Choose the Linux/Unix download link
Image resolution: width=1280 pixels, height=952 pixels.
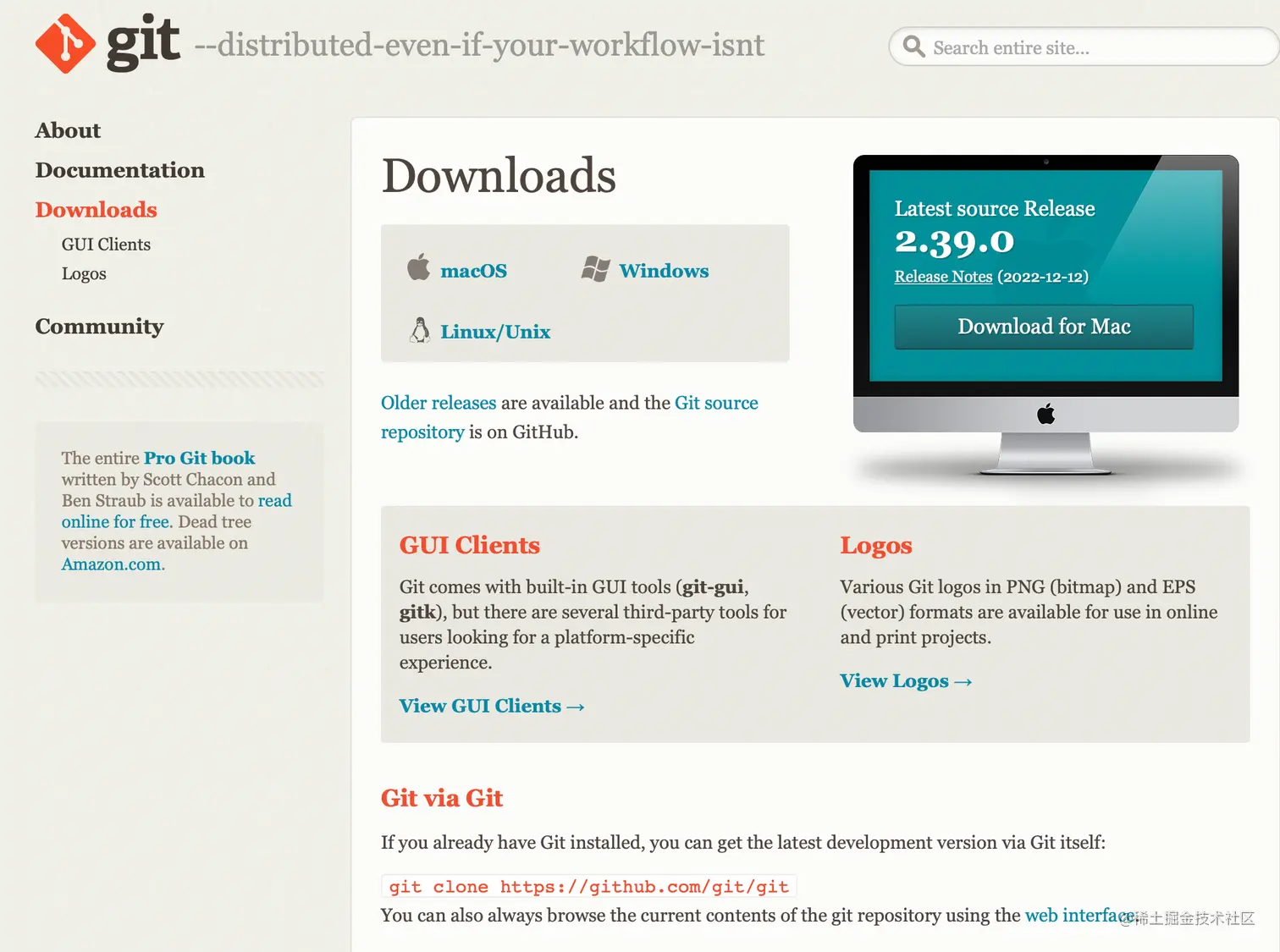[495, 332]
